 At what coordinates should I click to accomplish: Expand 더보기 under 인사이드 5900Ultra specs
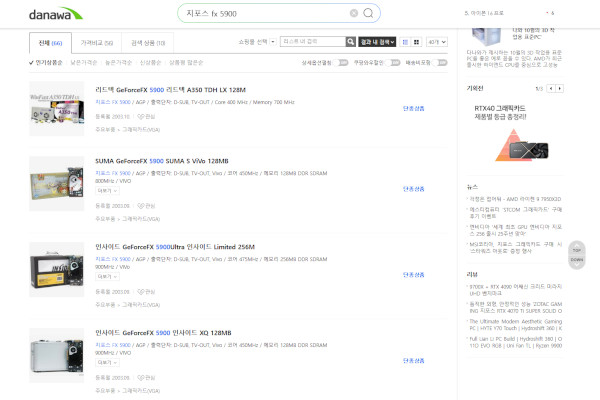point(107,276)
